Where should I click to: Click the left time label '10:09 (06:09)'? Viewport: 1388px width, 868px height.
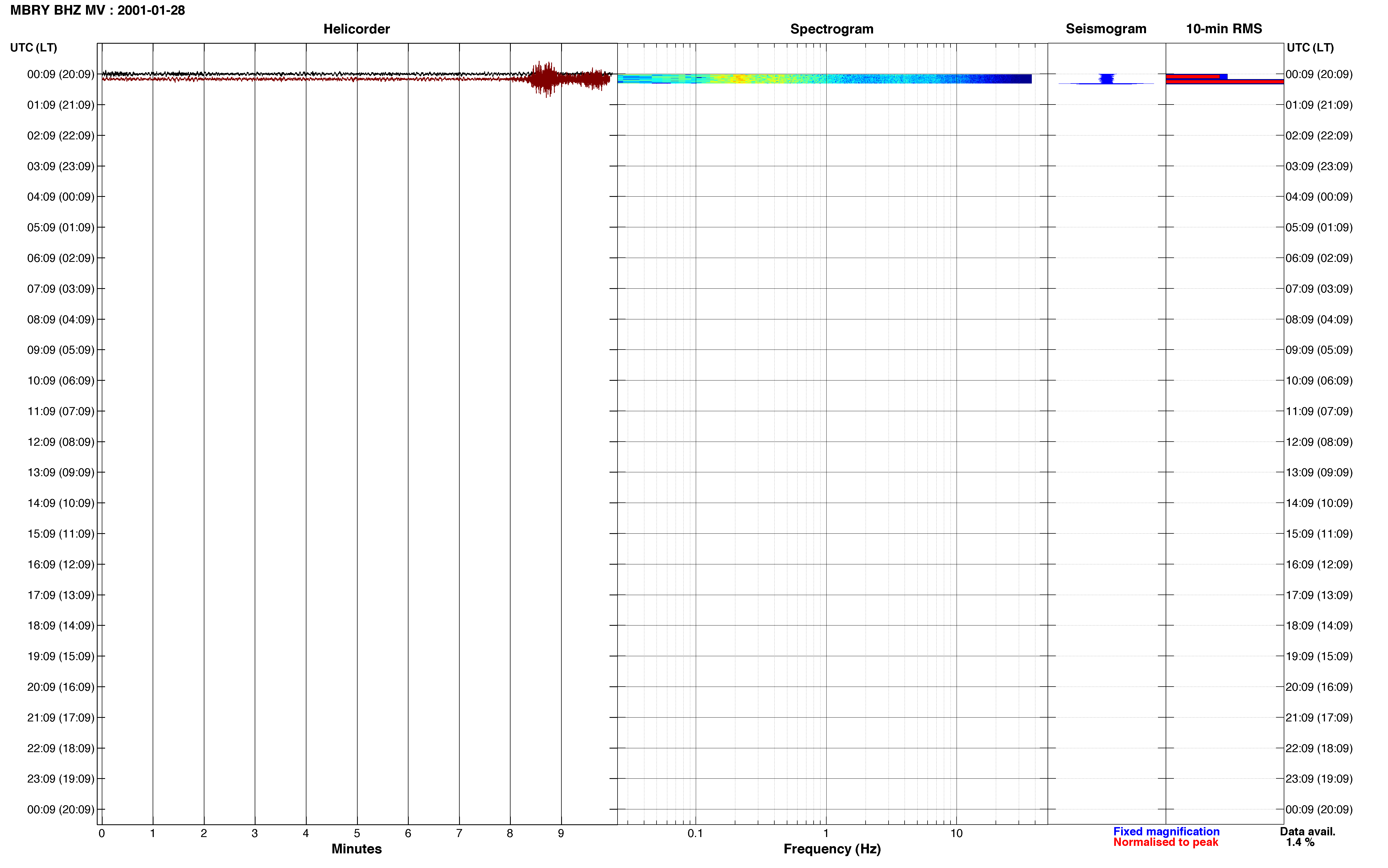[61, 380]
